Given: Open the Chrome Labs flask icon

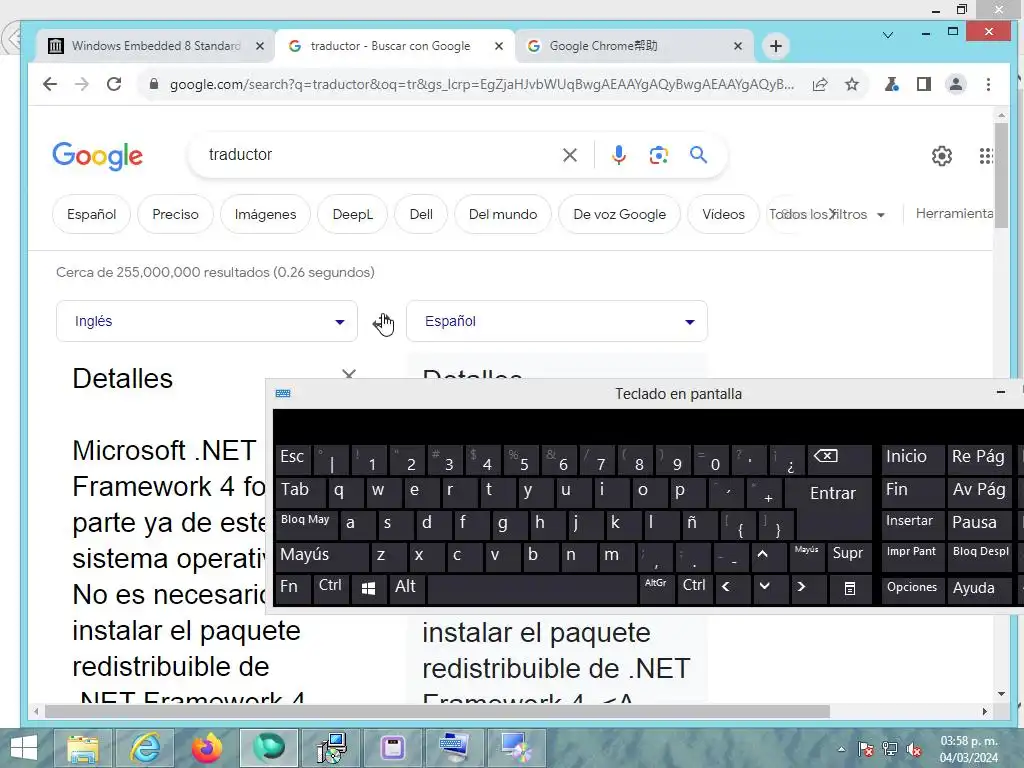Looking at the screenshot, I should pyautogui.click(x=891, y=84).
